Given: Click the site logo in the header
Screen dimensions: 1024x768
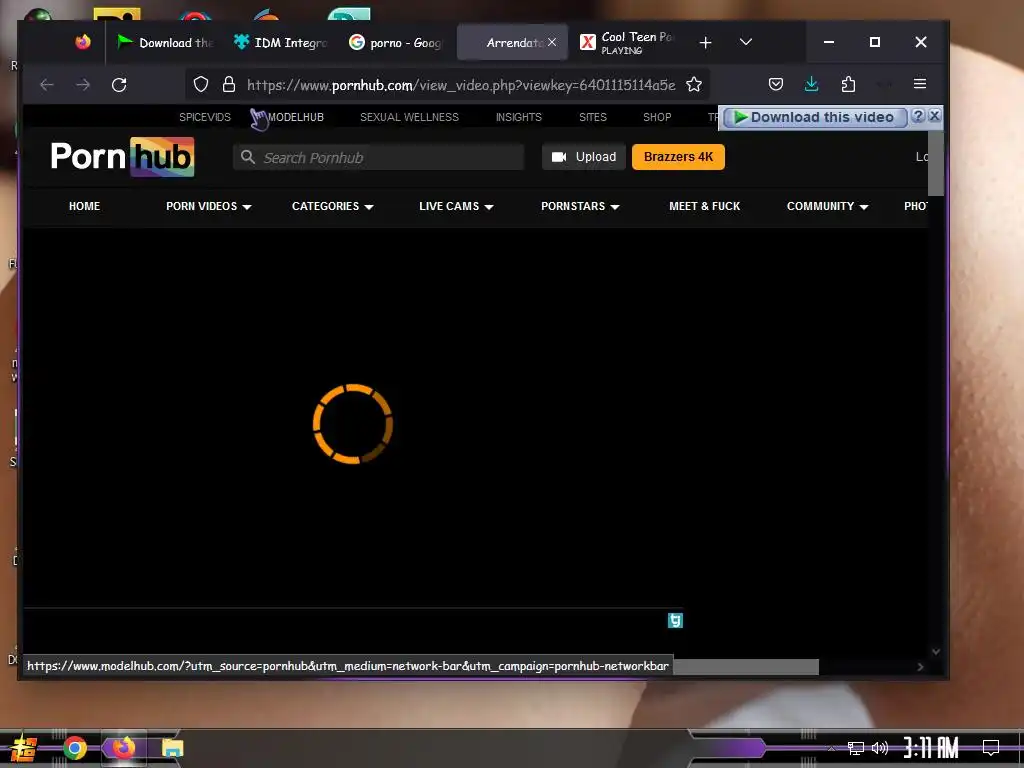Looking at the screenshot, I should 122,157.
